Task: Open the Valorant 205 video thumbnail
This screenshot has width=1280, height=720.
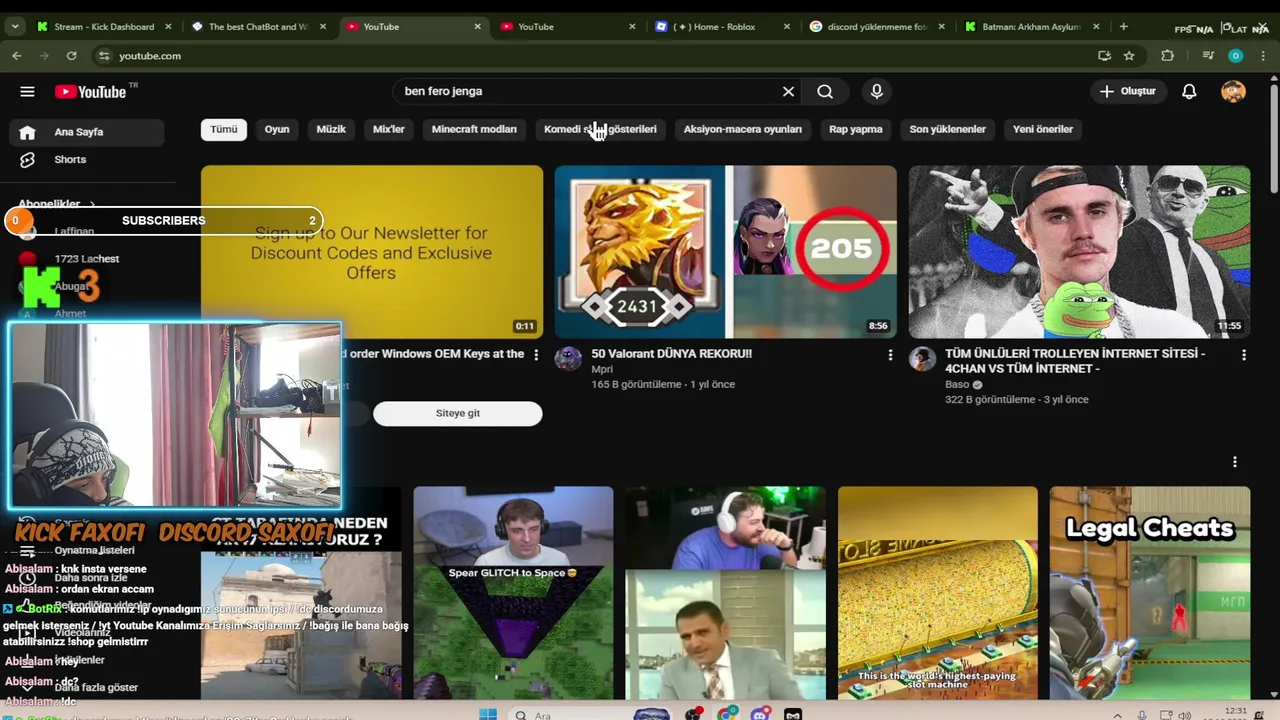Action: pos(726,252)
